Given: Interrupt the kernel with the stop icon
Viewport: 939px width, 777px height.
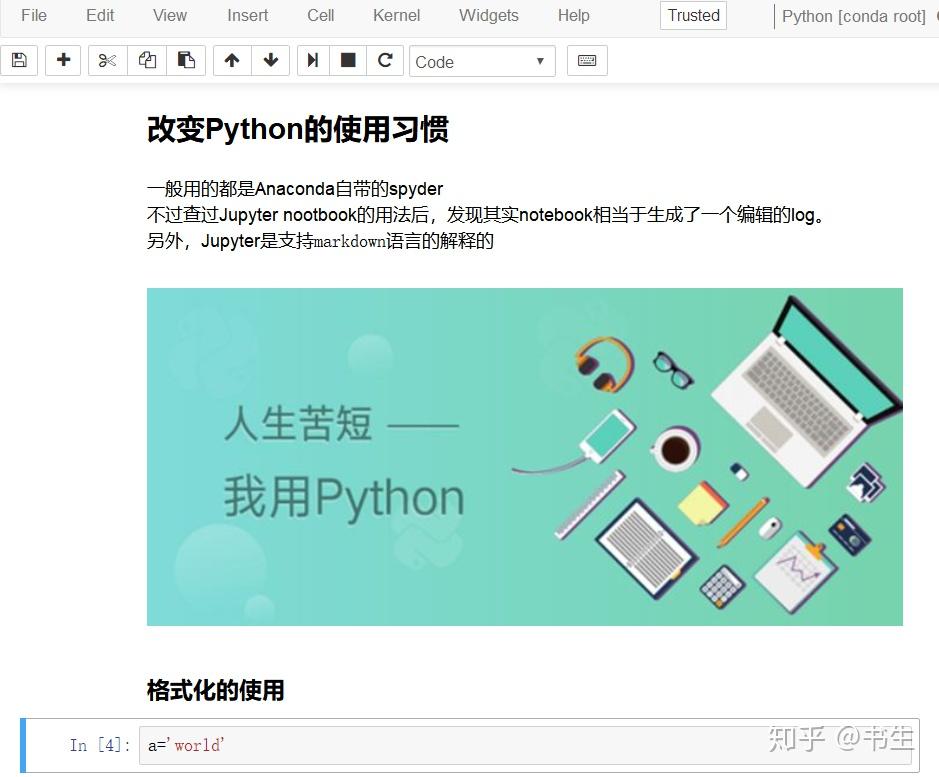Looking at the screenshot, I should [348, 60].
